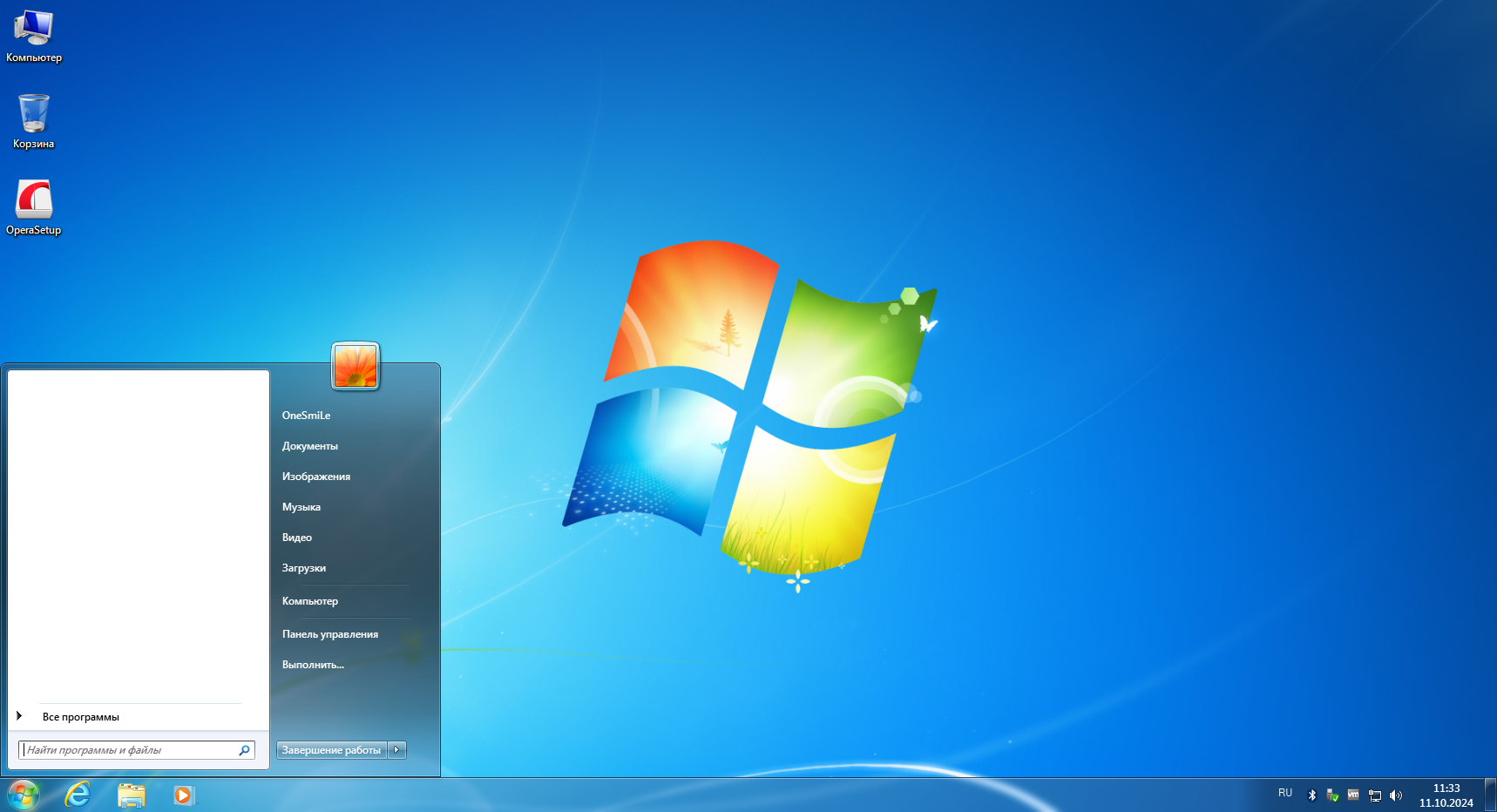The width and height of the screenshot is (1497, 812).
Task: Open Изображения from the Start menu
Action: 315,477
